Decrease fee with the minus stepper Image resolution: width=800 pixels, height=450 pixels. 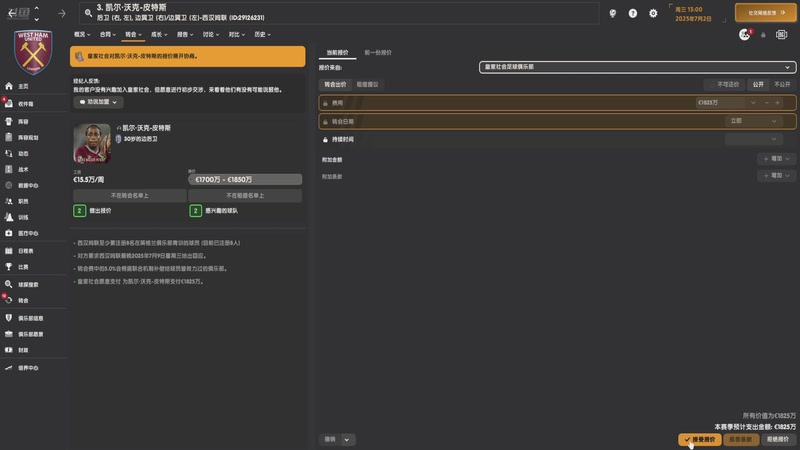pos(766,103)
